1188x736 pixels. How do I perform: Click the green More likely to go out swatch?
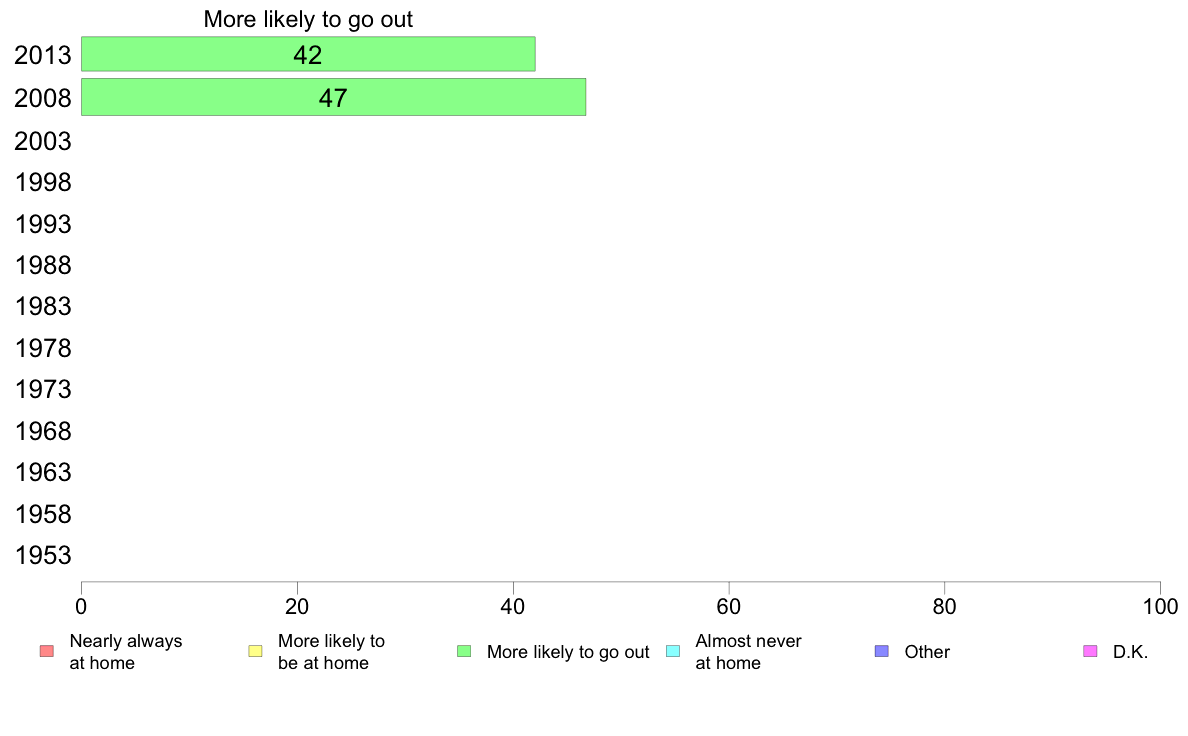pyautogui.click(x=464, y=651)
